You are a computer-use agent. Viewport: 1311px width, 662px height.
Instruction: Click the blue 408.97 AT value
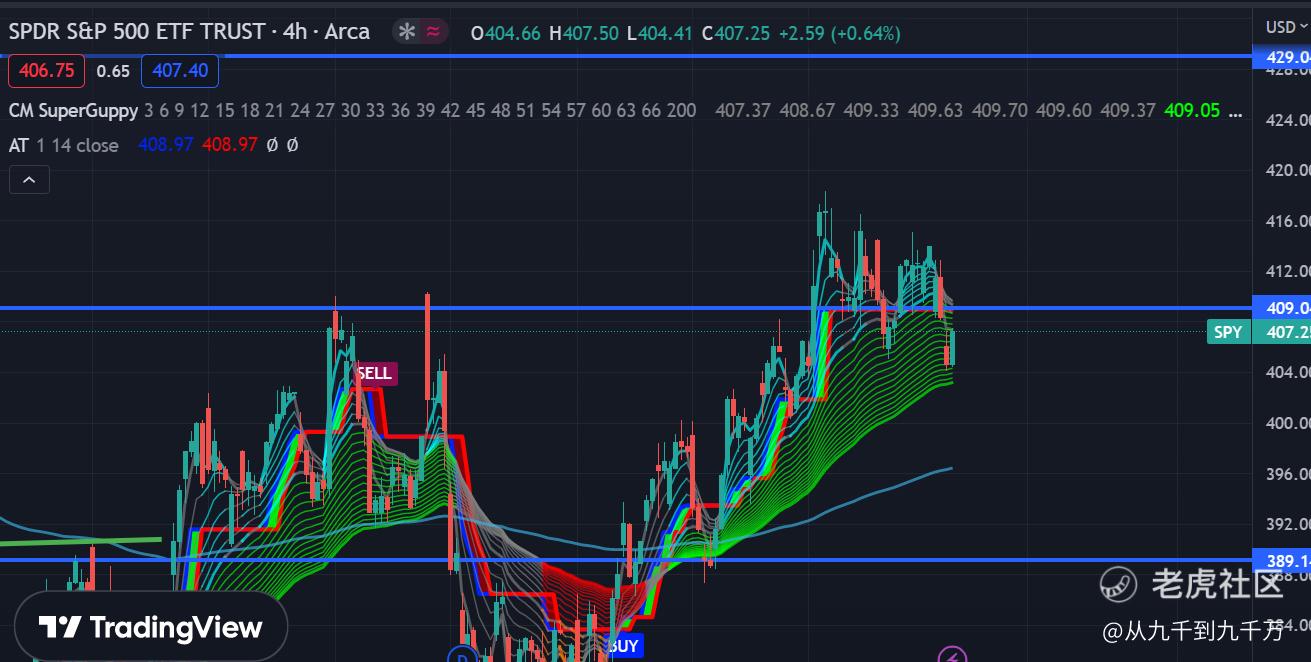click(x=165, y=145)
